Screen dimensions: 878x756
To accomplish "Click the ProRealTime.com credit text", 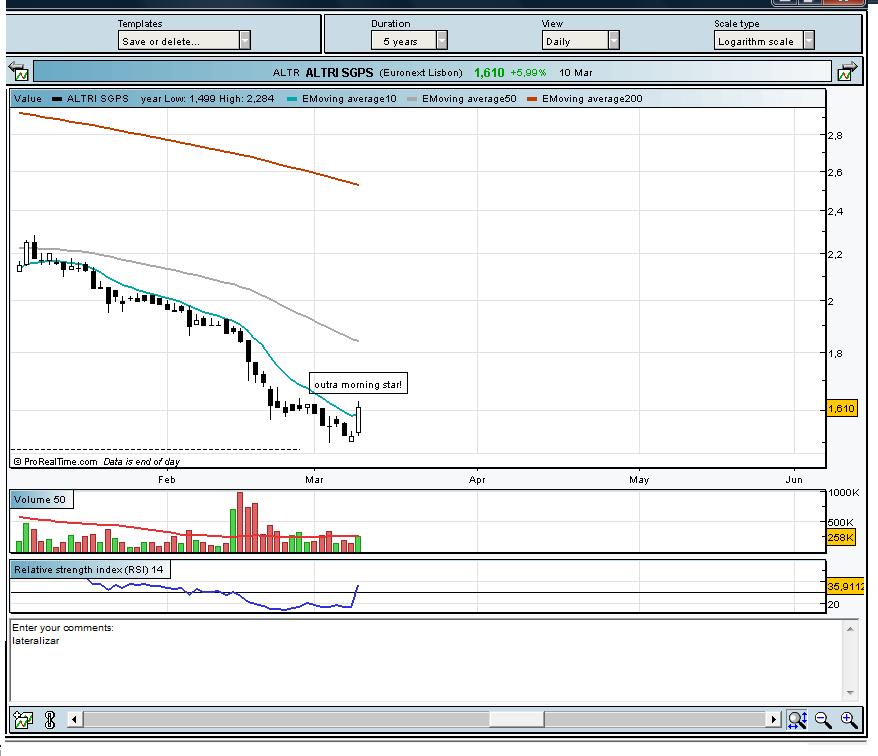I will [x=55, y=461].
